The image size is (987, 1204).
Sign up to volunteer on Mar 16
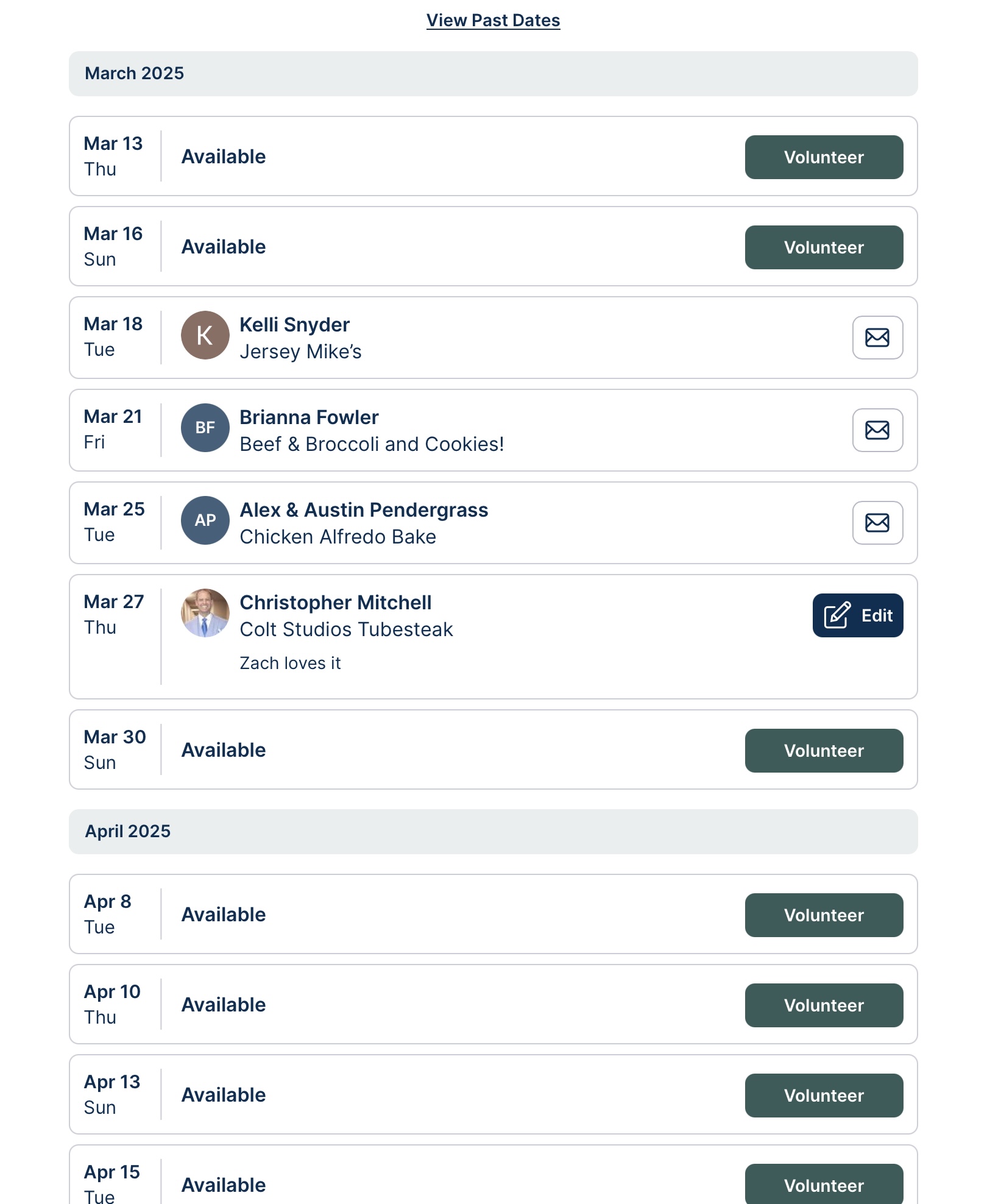[824, 247]
